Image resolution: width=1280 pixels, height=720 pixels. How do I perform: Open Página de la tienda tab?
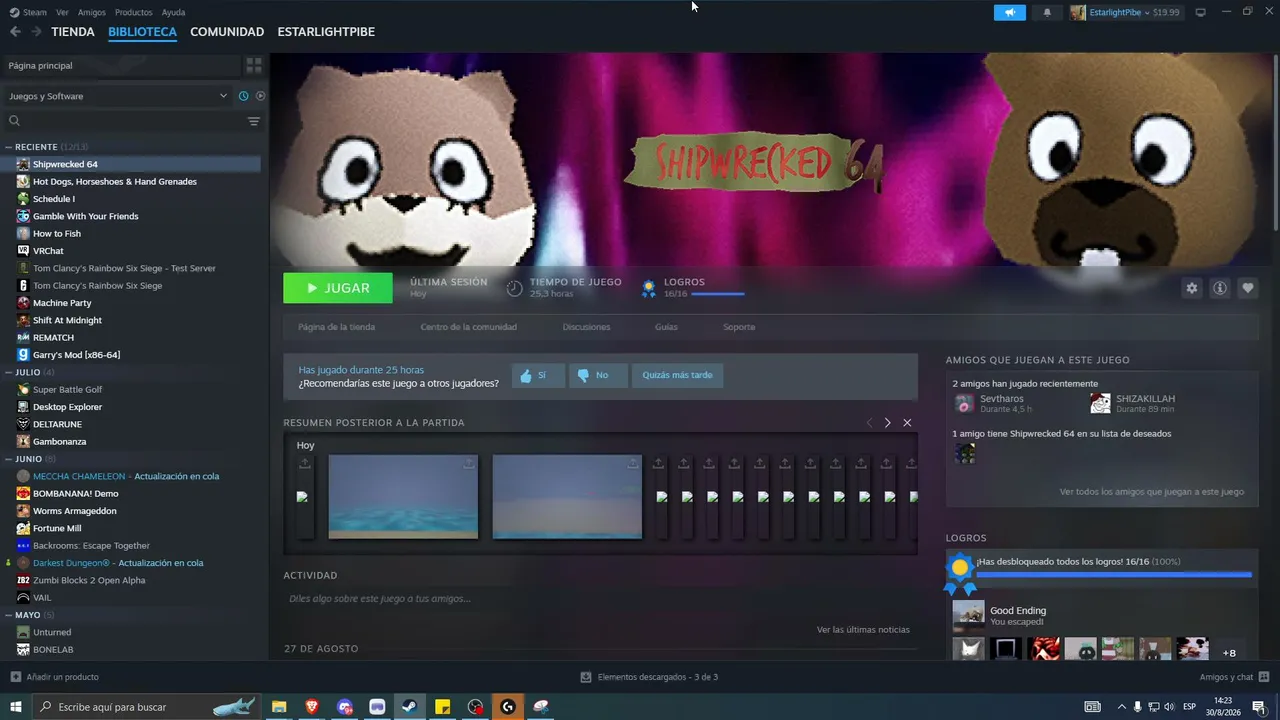coord(336,327)
